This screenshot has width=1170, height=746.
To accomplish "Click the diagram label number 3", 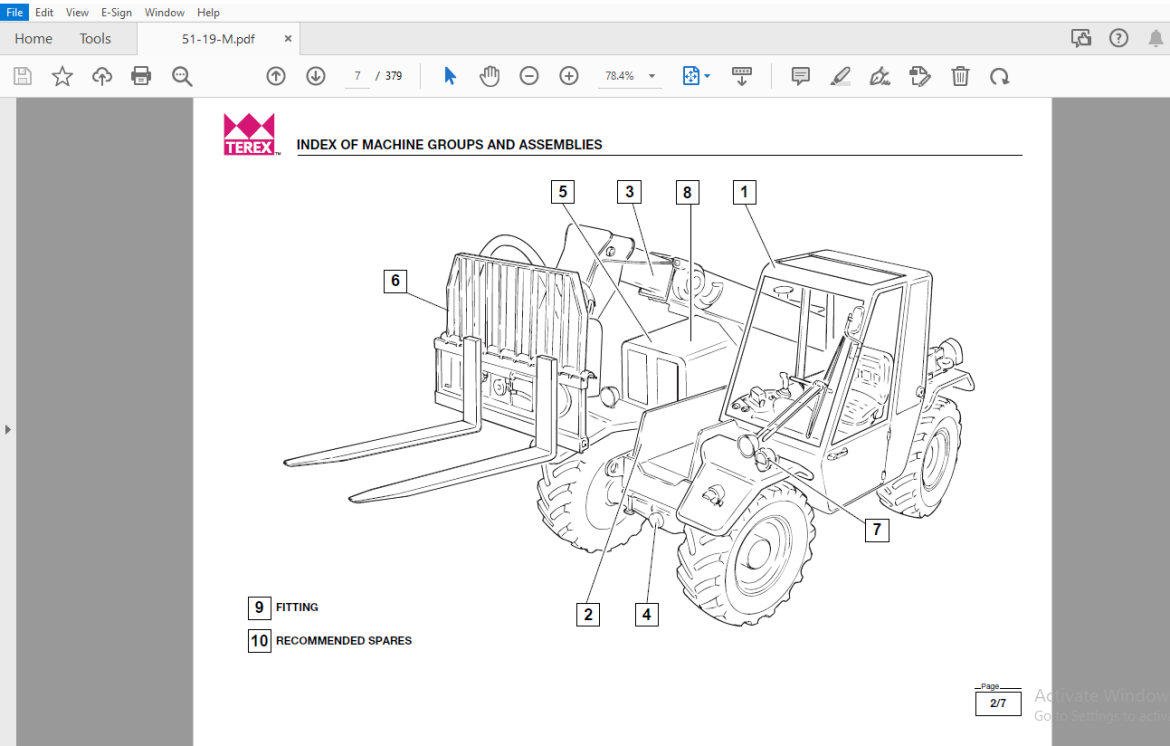I will pyautogui.click(x=629, y=192).
